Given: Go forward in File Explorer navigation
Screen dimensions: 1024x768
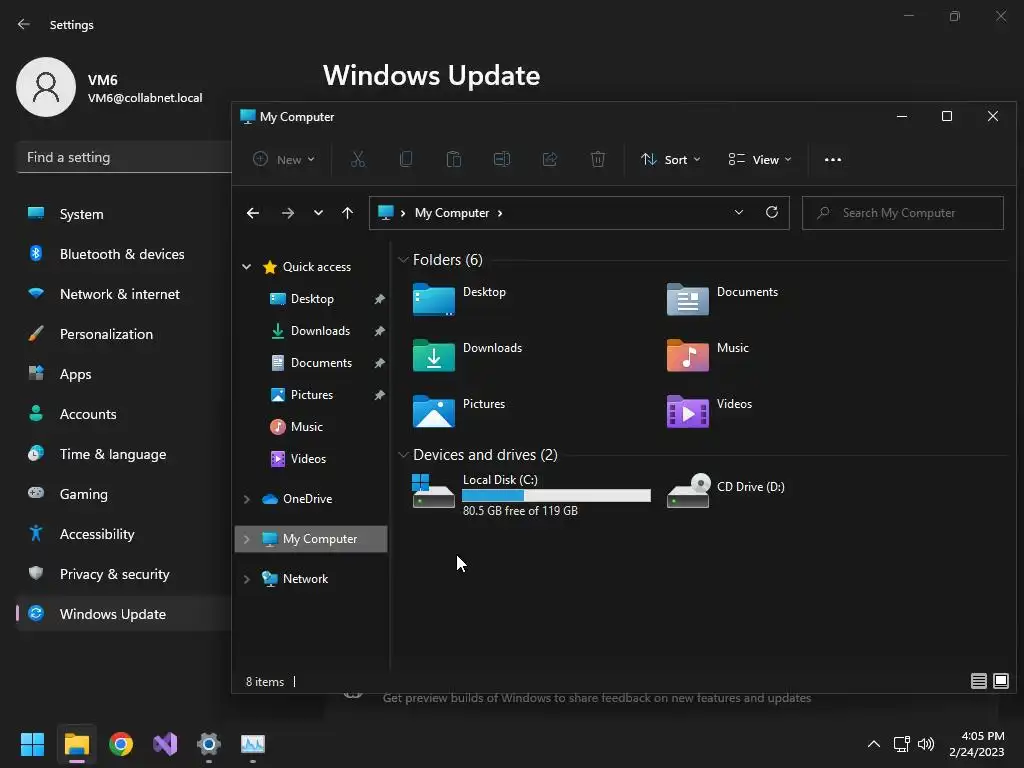Looking at the screenshot, I should [287, 213].
